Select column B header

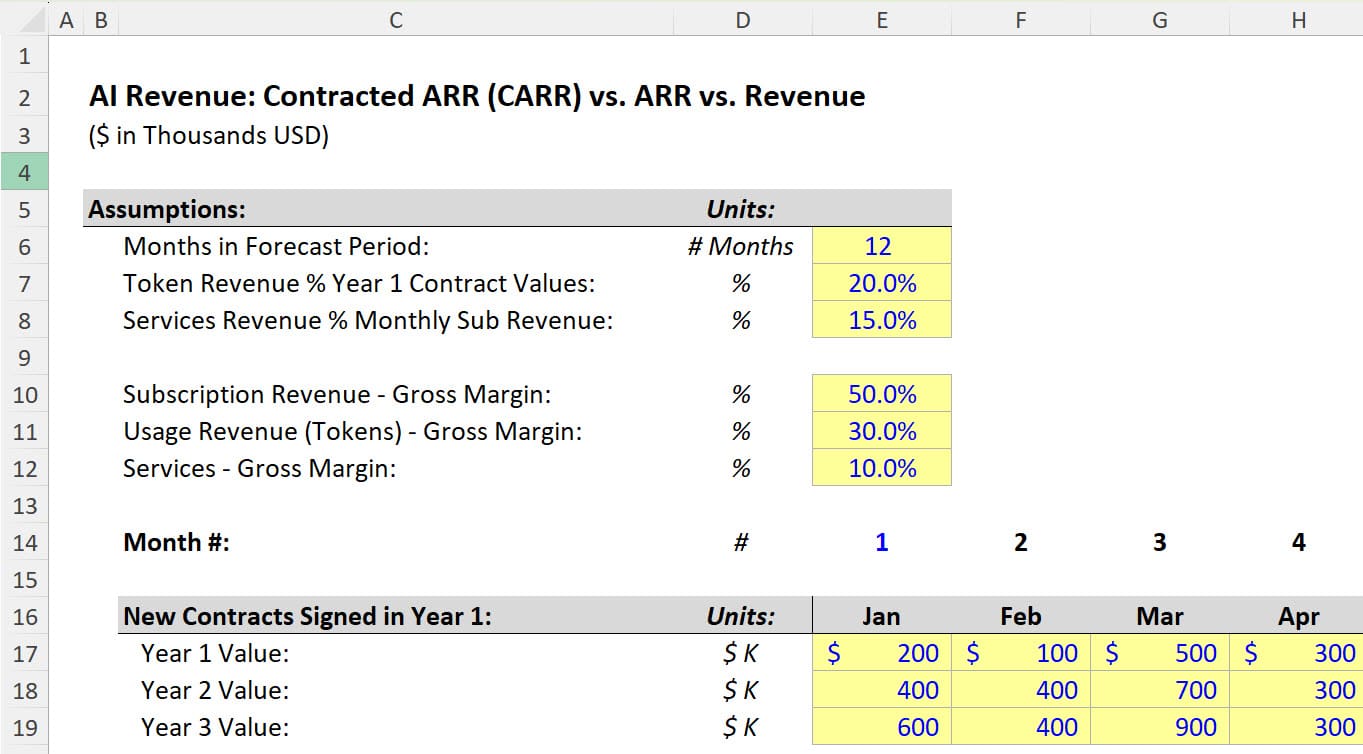point(100,19)
